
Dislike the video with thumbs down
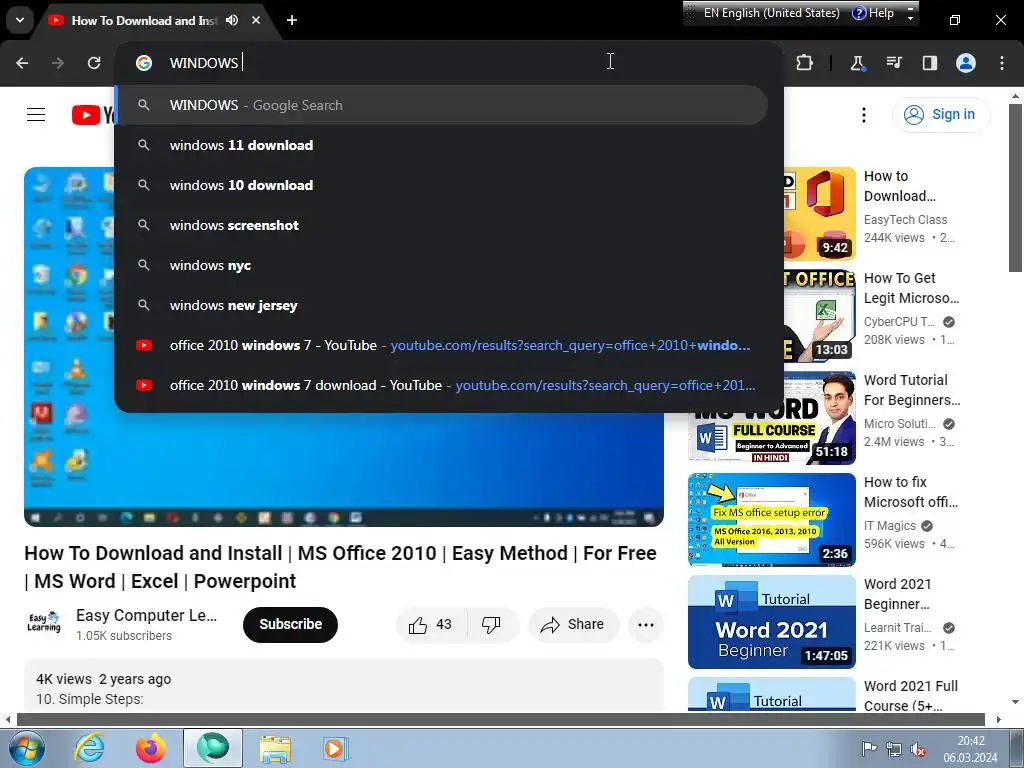click(492, 624)
